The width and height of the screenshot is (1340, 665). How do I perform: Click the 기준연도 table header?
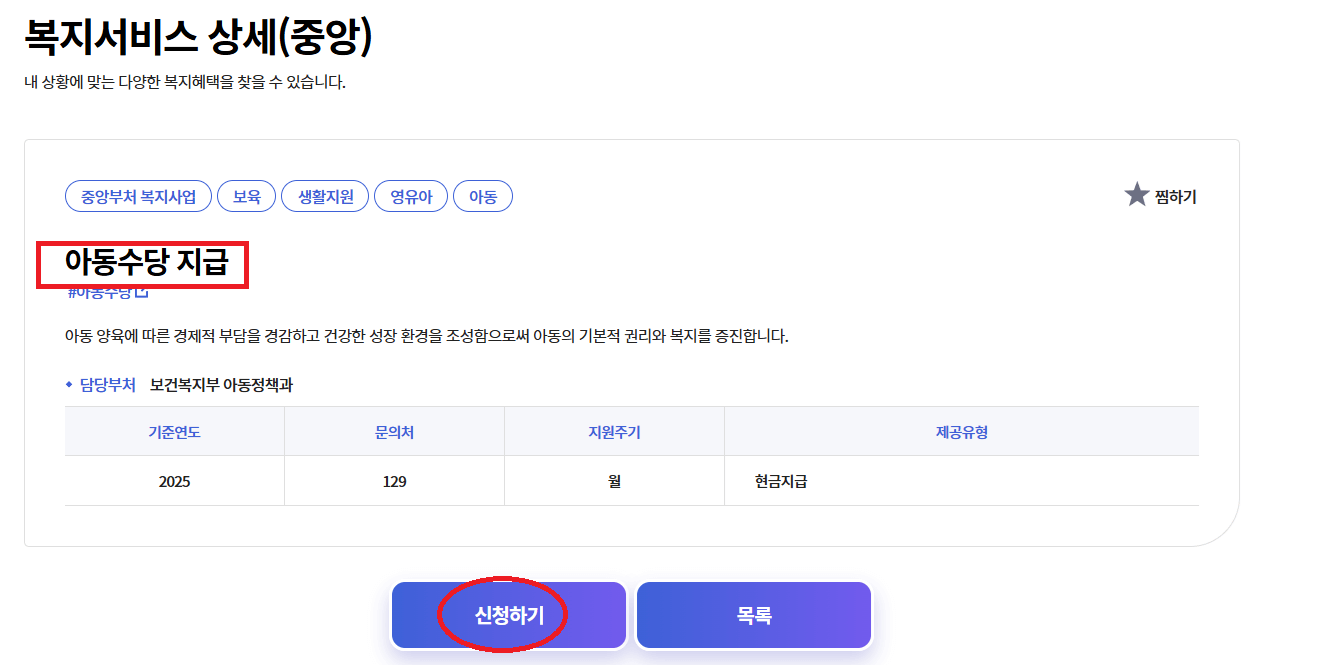174,429
